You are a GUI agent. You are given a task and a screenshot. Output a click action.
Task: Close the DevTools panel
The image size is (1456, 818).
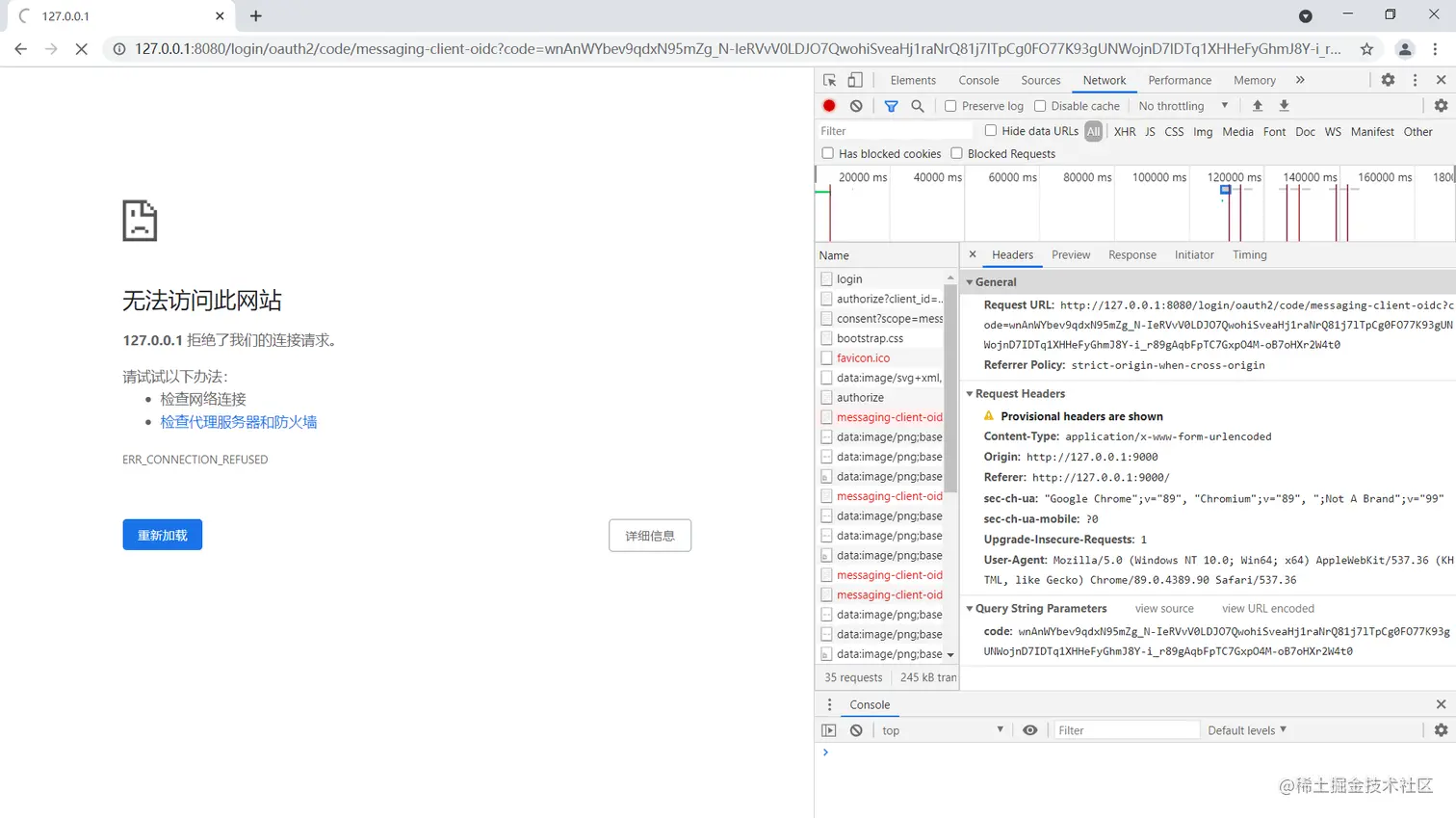(x=1441, y=80)
